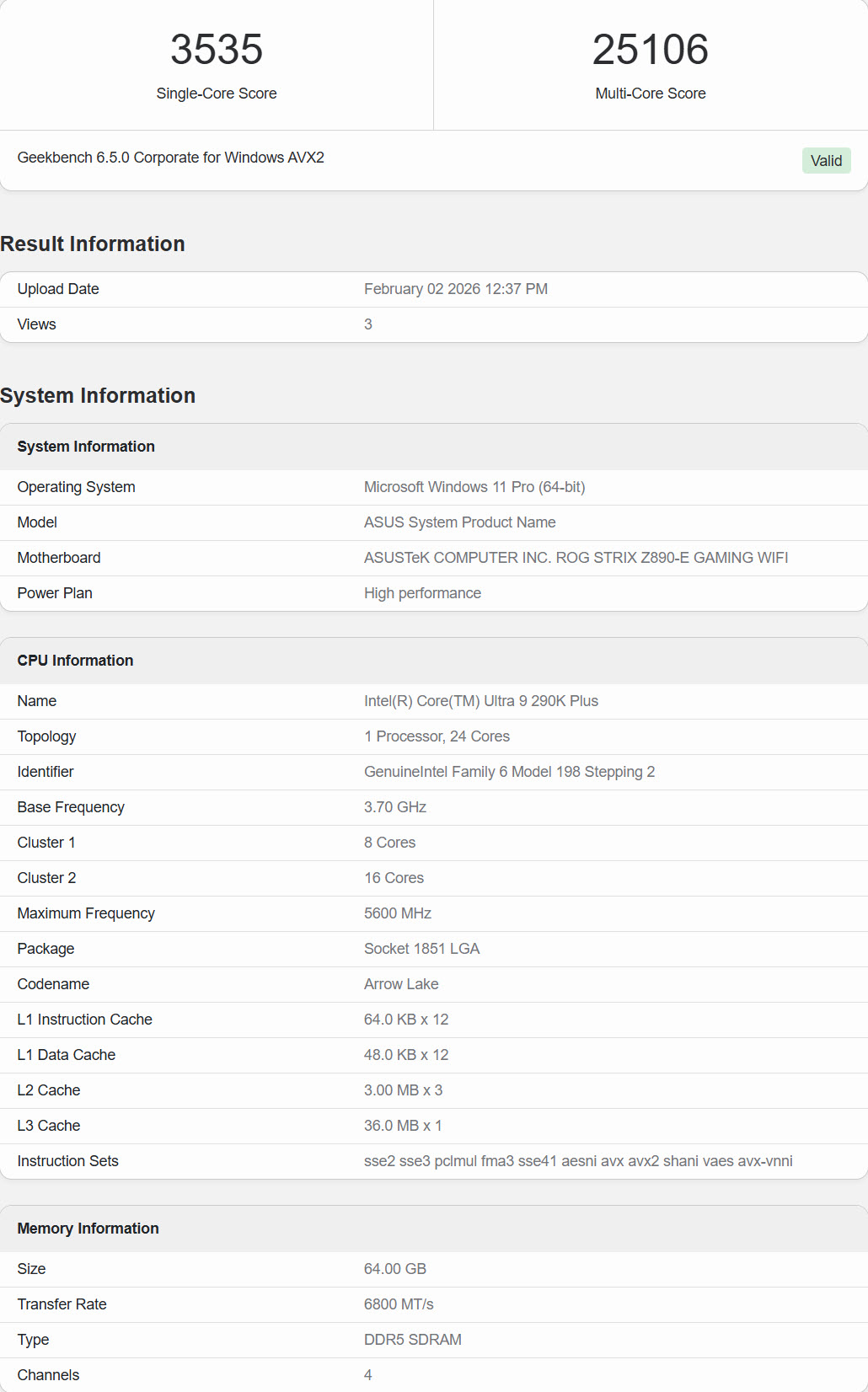Image resolution: width=868 pixels, height=1392 pixels.
Task: Click the CPU Information table header
Action: 75,661
